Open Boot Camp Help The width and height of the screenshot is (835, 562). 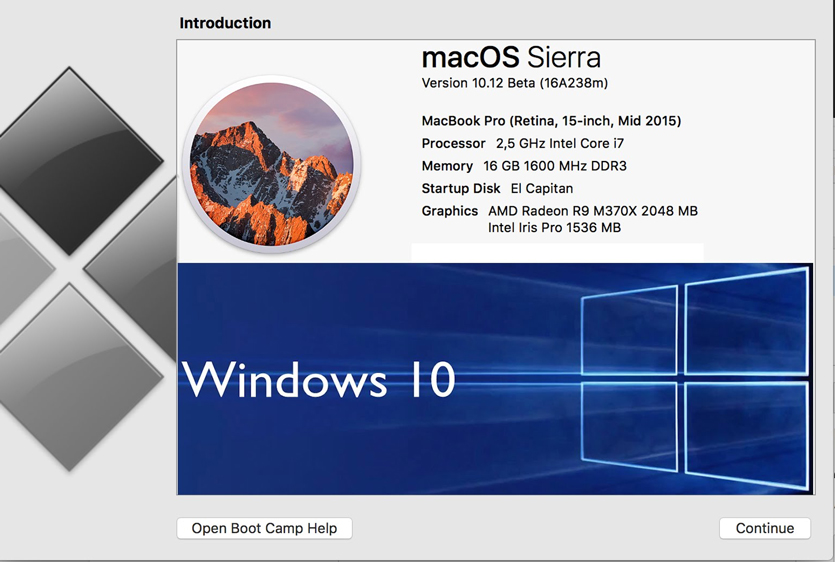pyautogui.click(x=264, y=528)
